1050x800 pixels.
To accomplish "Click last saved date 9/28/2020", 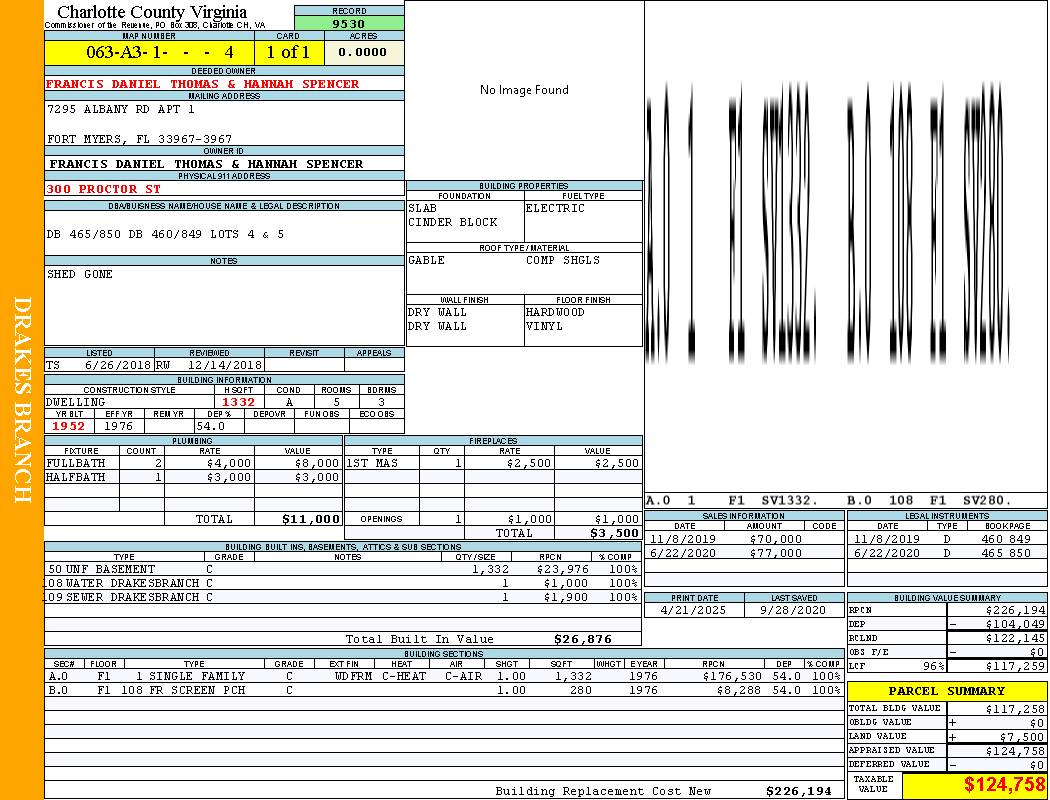I will click(x=794, y=611).
